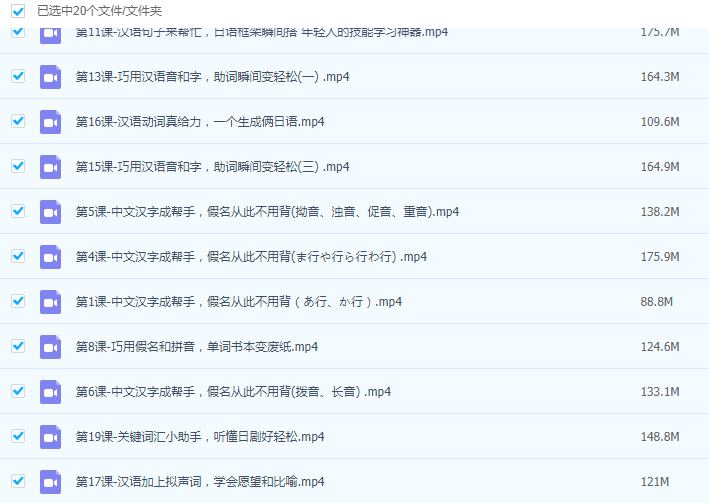Click the 第17课-汉语加上拟声词 file name

pos(200,482)
